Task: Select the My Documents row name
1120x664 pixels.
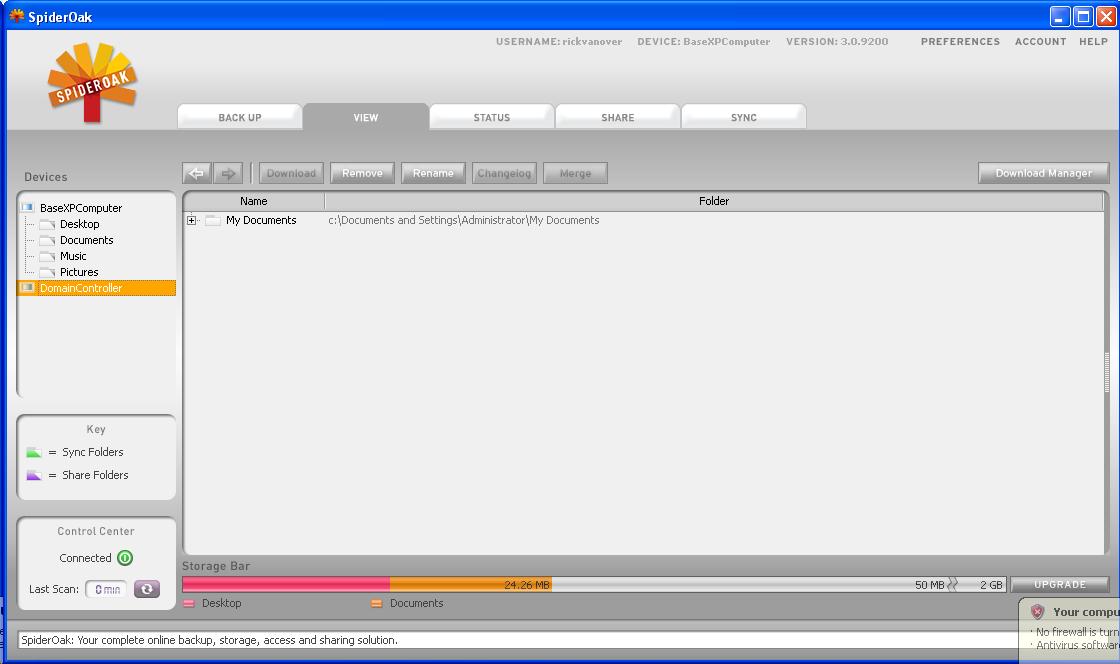Action: [x=261, y=221]
